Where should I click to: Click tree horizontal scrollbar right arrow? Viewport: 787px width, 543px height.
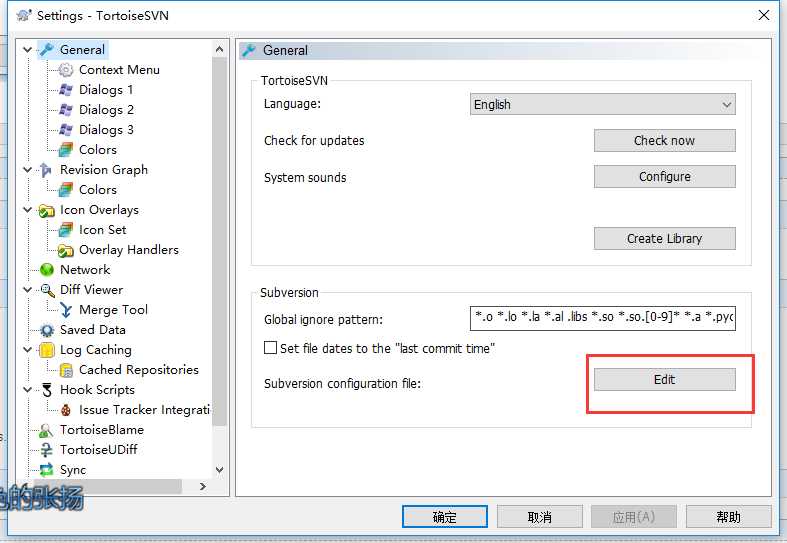203,486
